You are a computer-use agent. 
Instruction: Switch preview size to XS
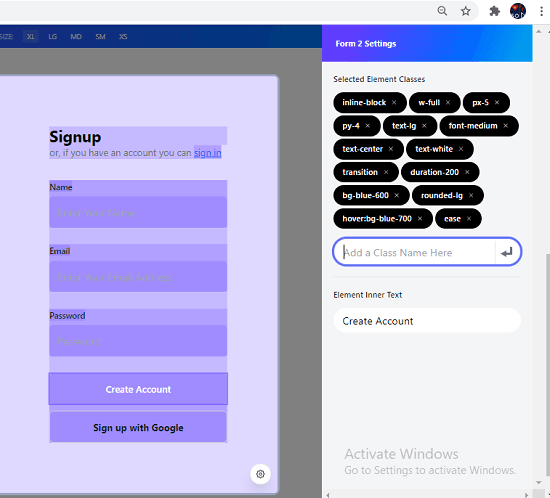point(123,36)
